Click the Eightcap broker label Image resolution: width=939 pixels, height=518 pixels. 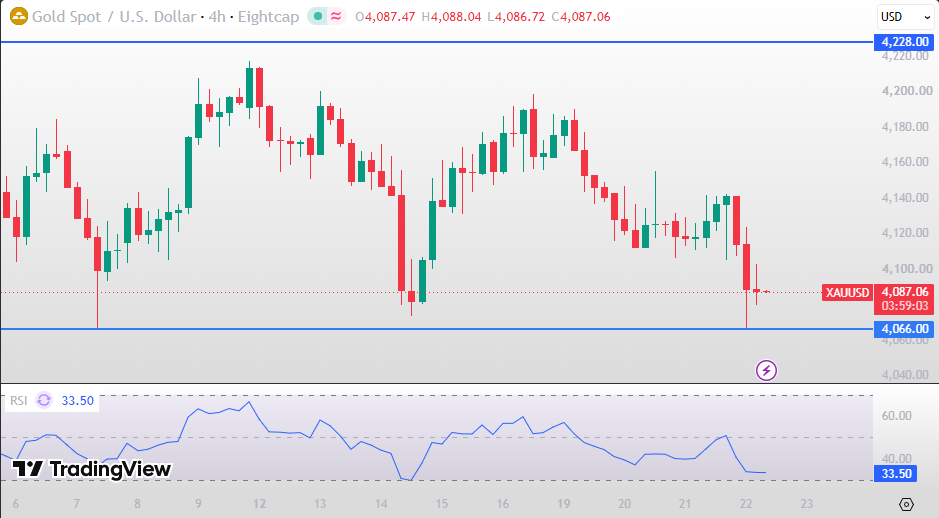click(x=268, y=17)
